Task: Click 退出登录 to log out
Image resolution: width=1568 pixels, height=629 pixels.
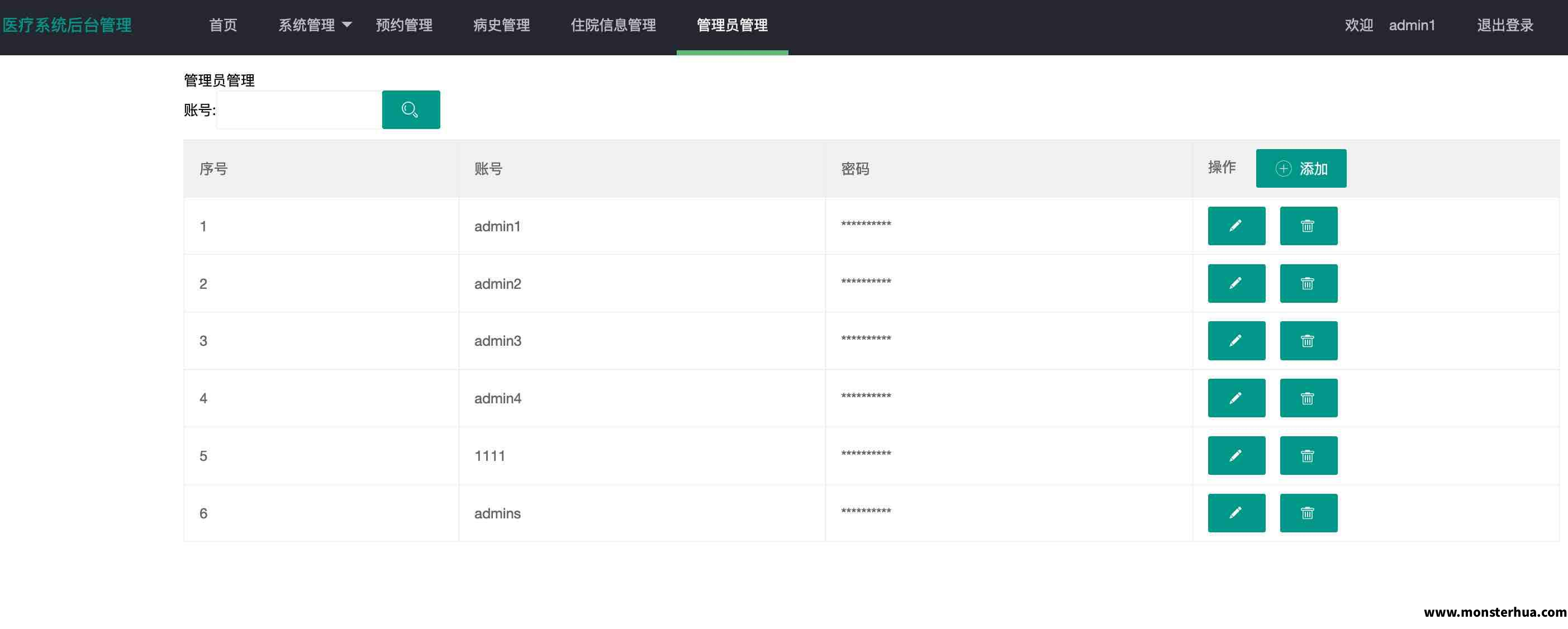Action: click(1505, 25)
